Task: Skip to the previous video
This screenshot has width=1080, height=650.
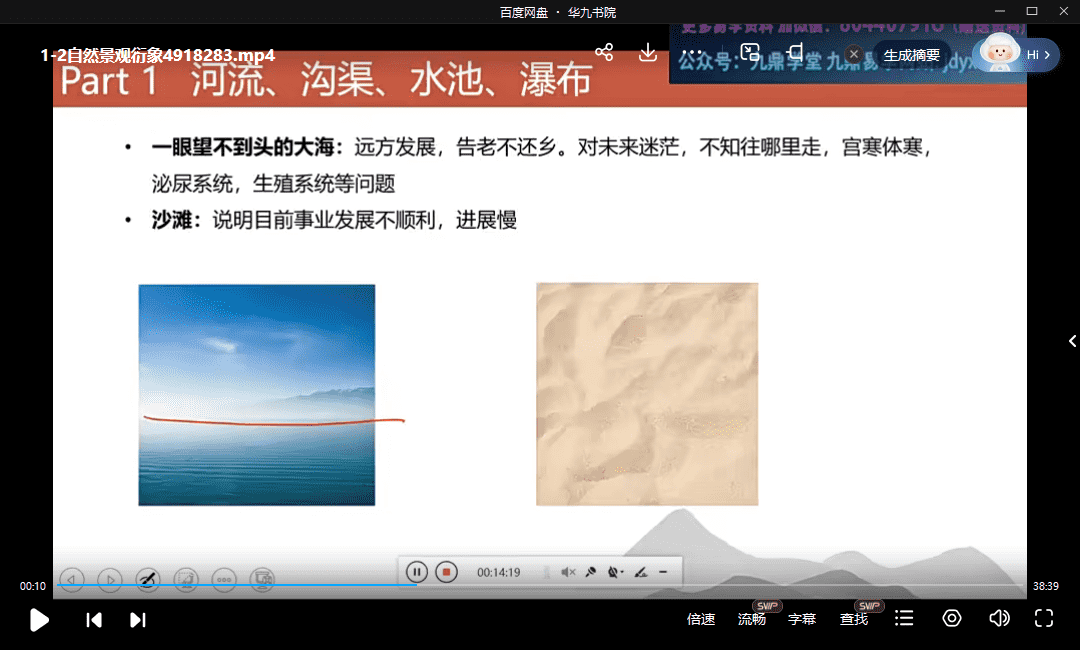Action: point(94,620)
